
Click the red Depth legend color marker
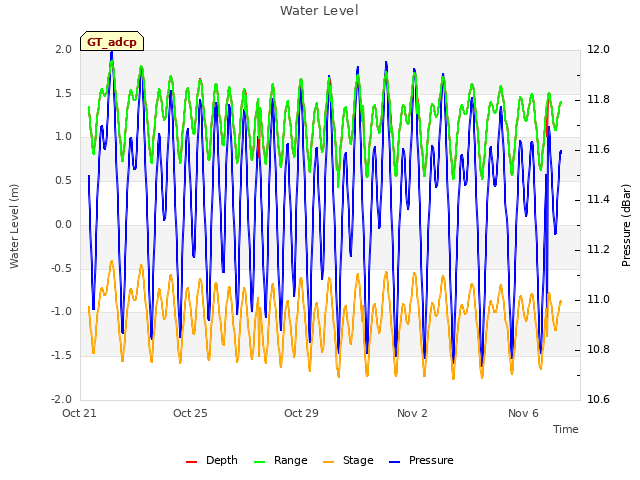click(x=191, y=462)
